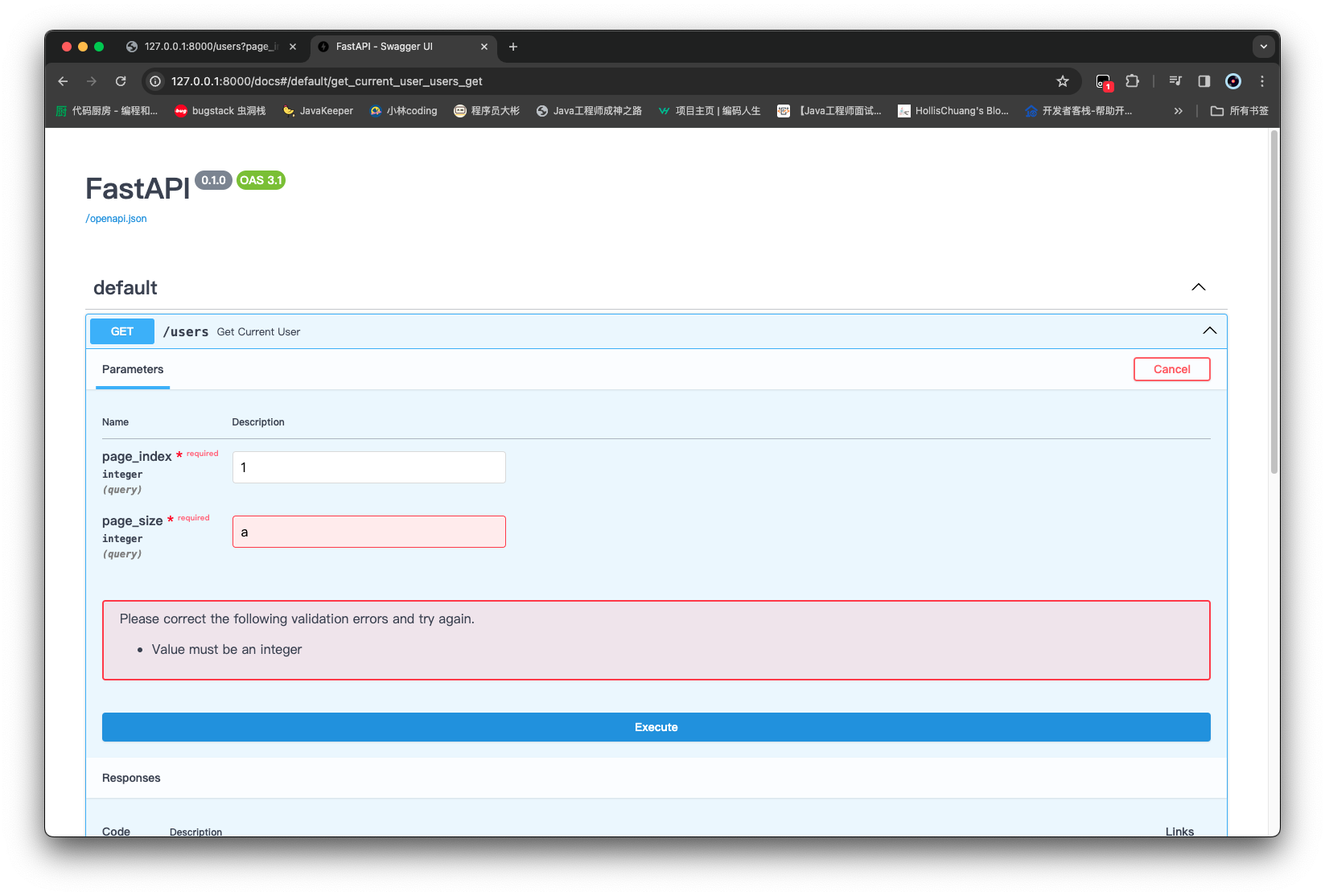Show hidden bookmarks with the double chevron

coord(1179,111)
